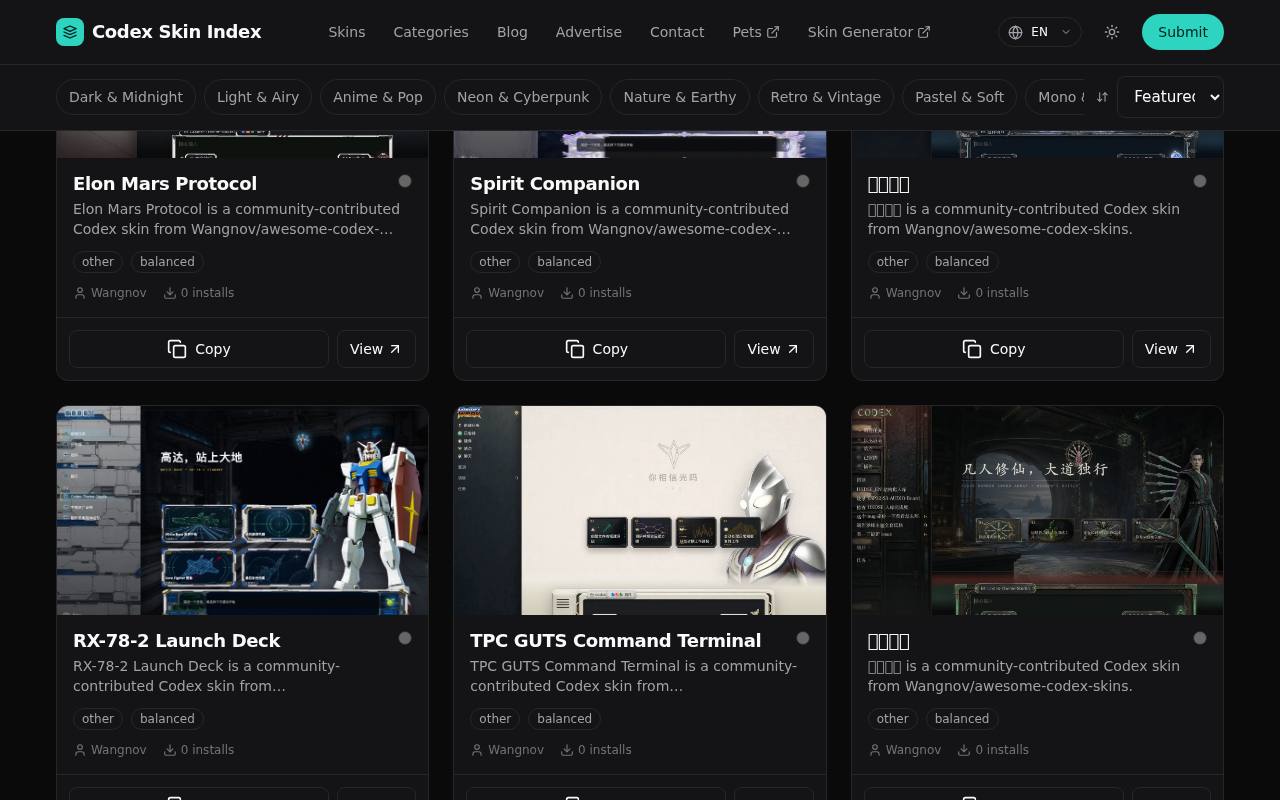
Task: Click the 'balanced' tag on Elon Mars Protocol
Action: pyautogui.click(x=167, y=262)
